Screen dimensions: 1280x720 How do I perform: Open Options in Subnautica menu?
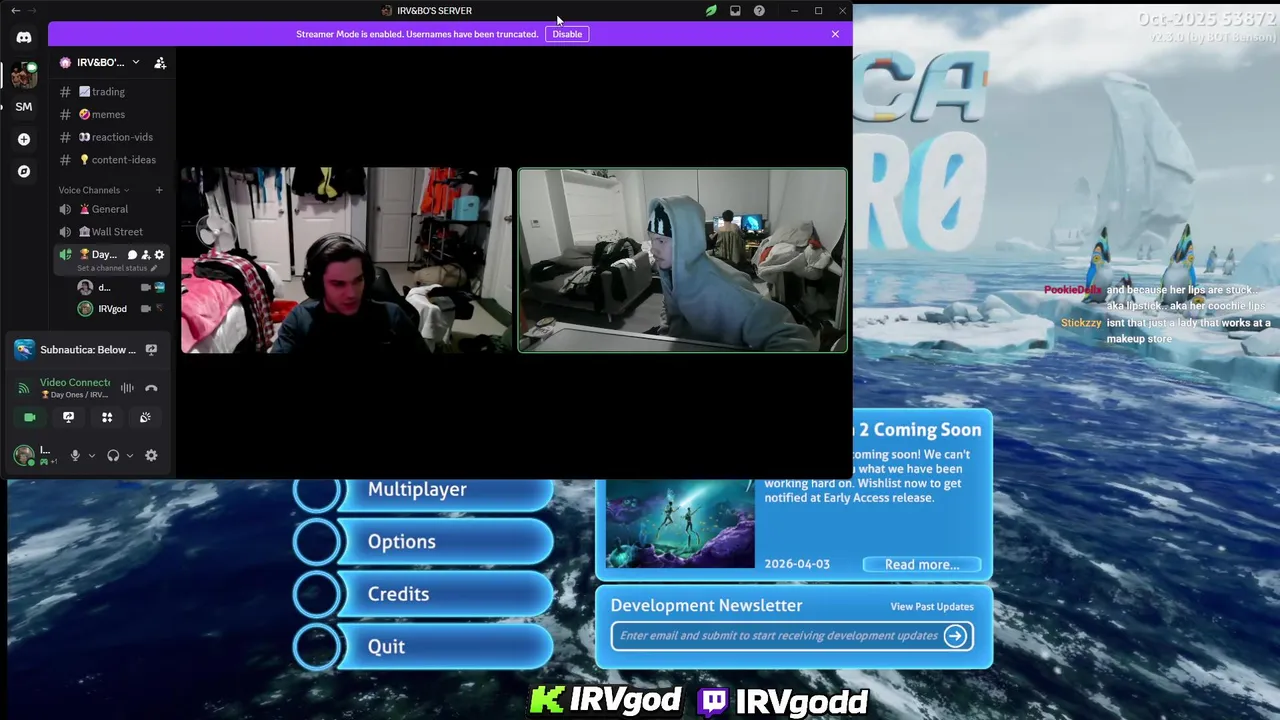(x=424, y=542)
